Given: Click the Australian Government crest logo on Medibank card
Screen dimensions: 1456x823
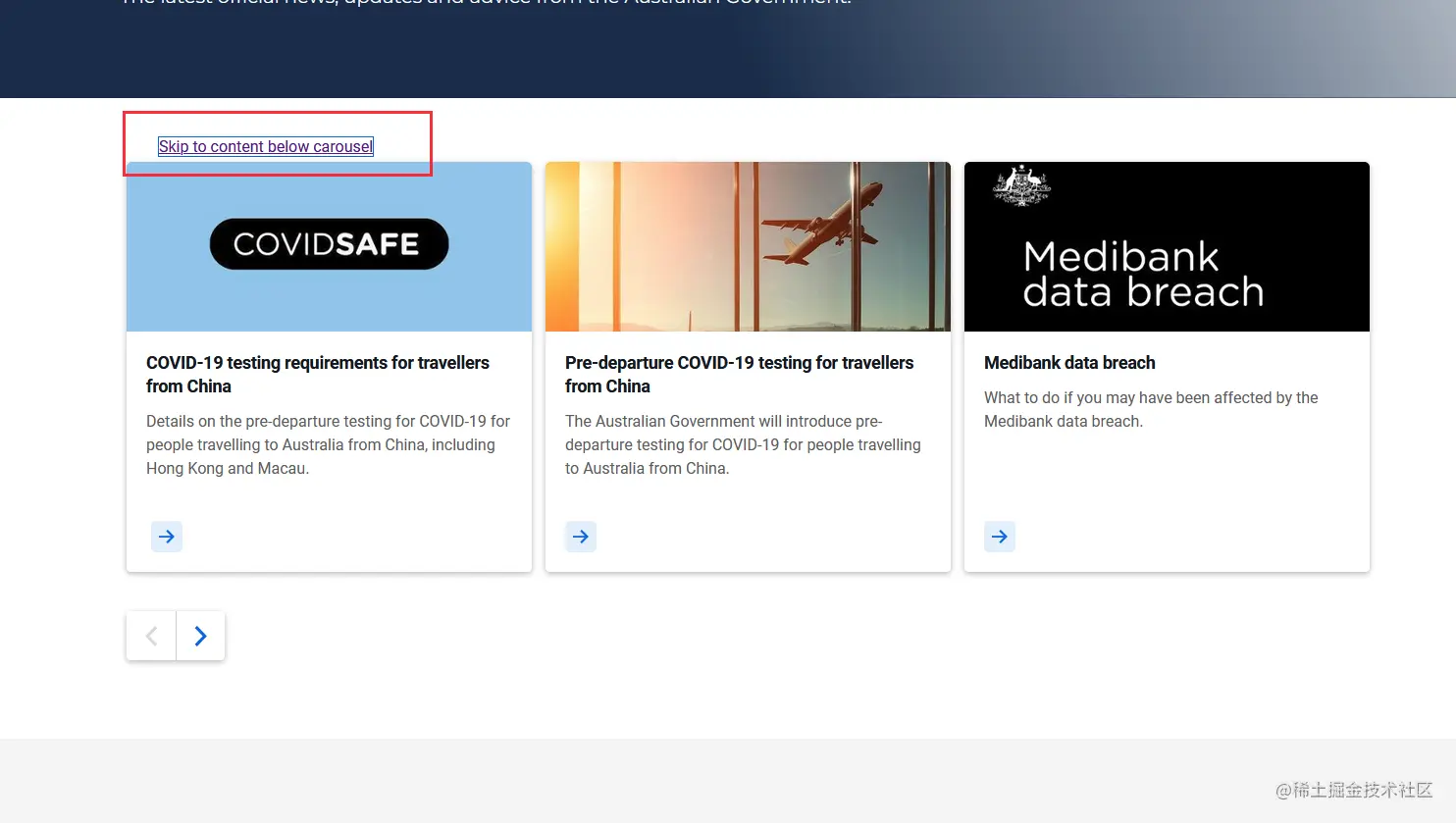Looking at the screenshot, I should [1022, 186].
